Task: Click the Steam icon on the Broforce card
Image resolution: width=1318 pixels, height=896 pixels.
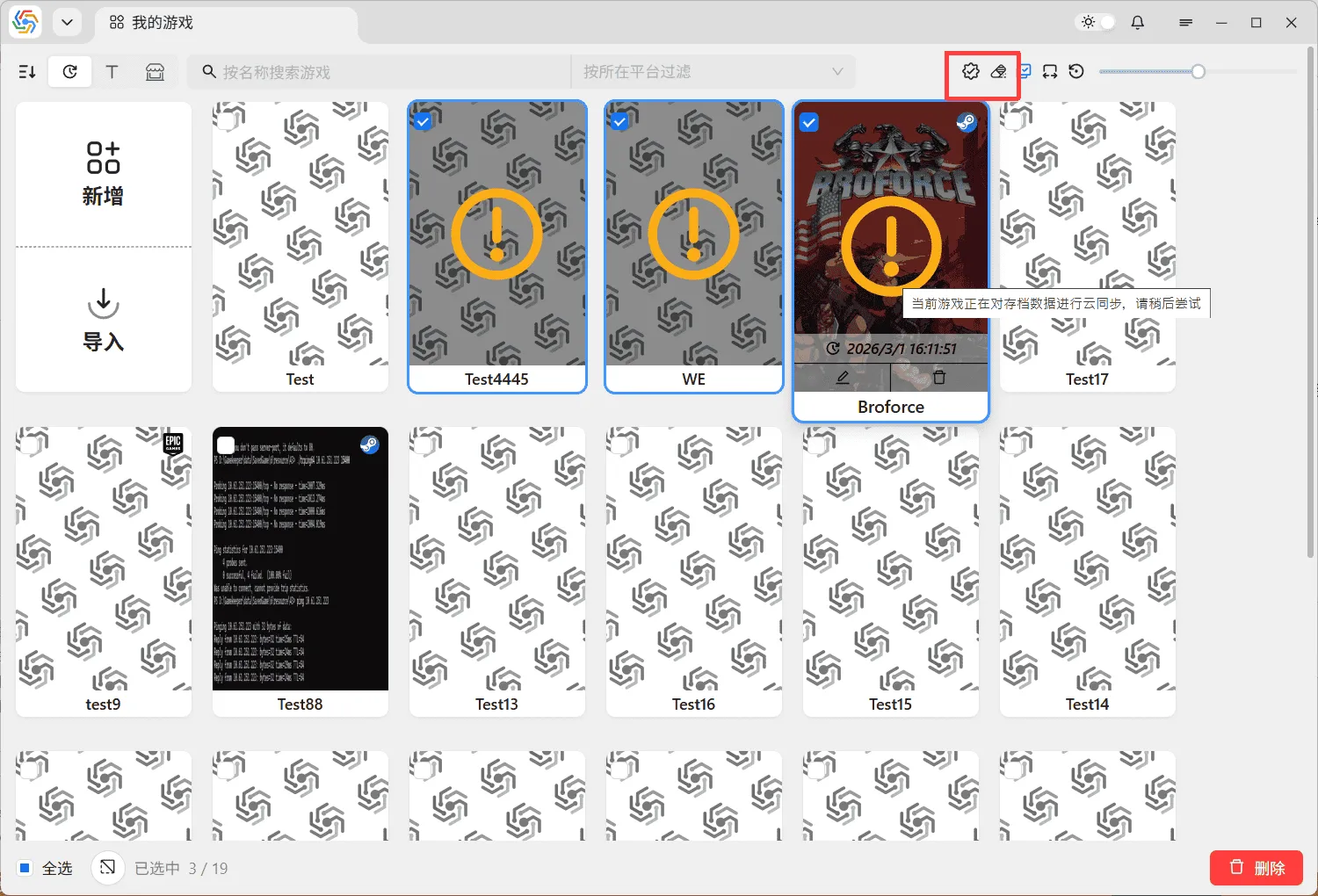Action: click(x=967, y=123)
